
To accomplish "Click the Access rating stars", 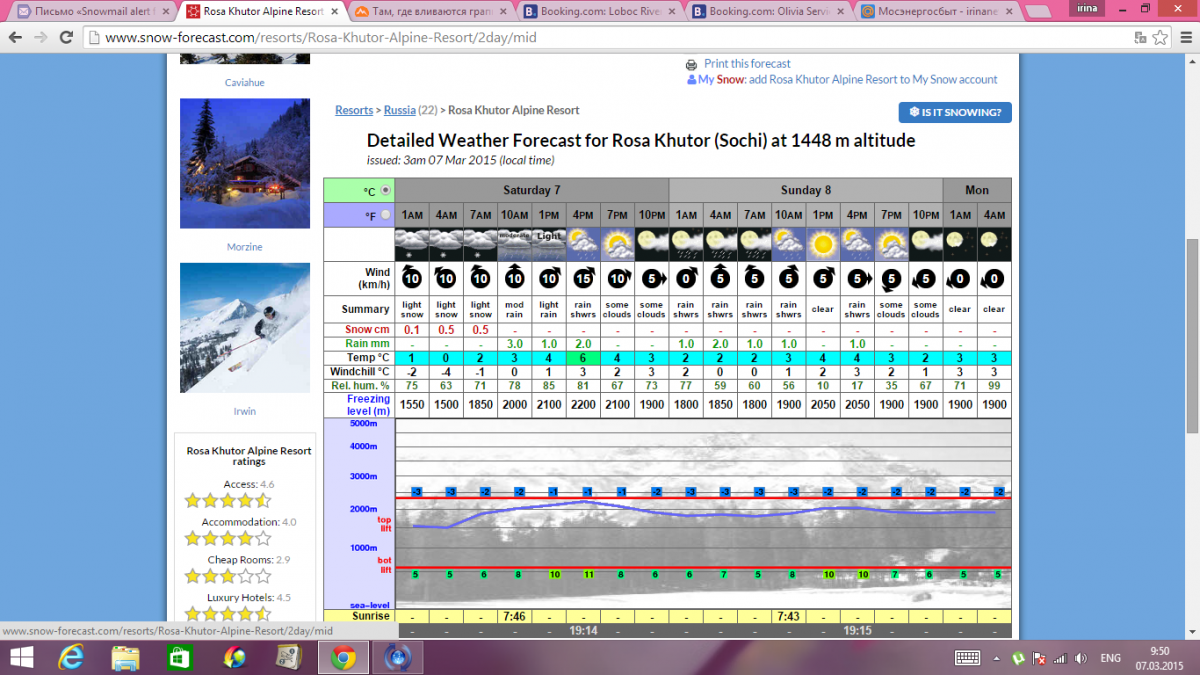I will 228,500.
